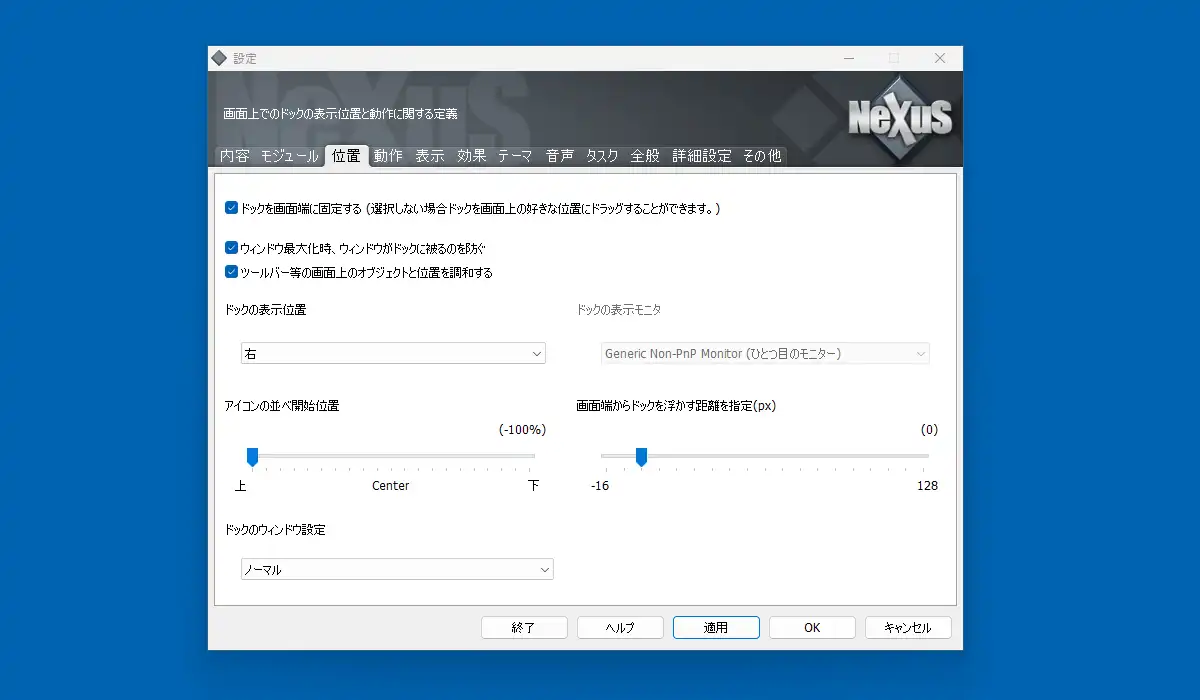The image size is (1200, 700).
Task: Open the その他 tab
Action: point(762,156)
